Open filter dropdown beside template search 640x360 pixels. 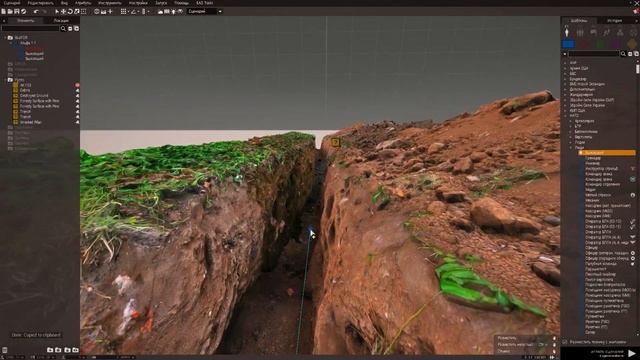[565, 54]
